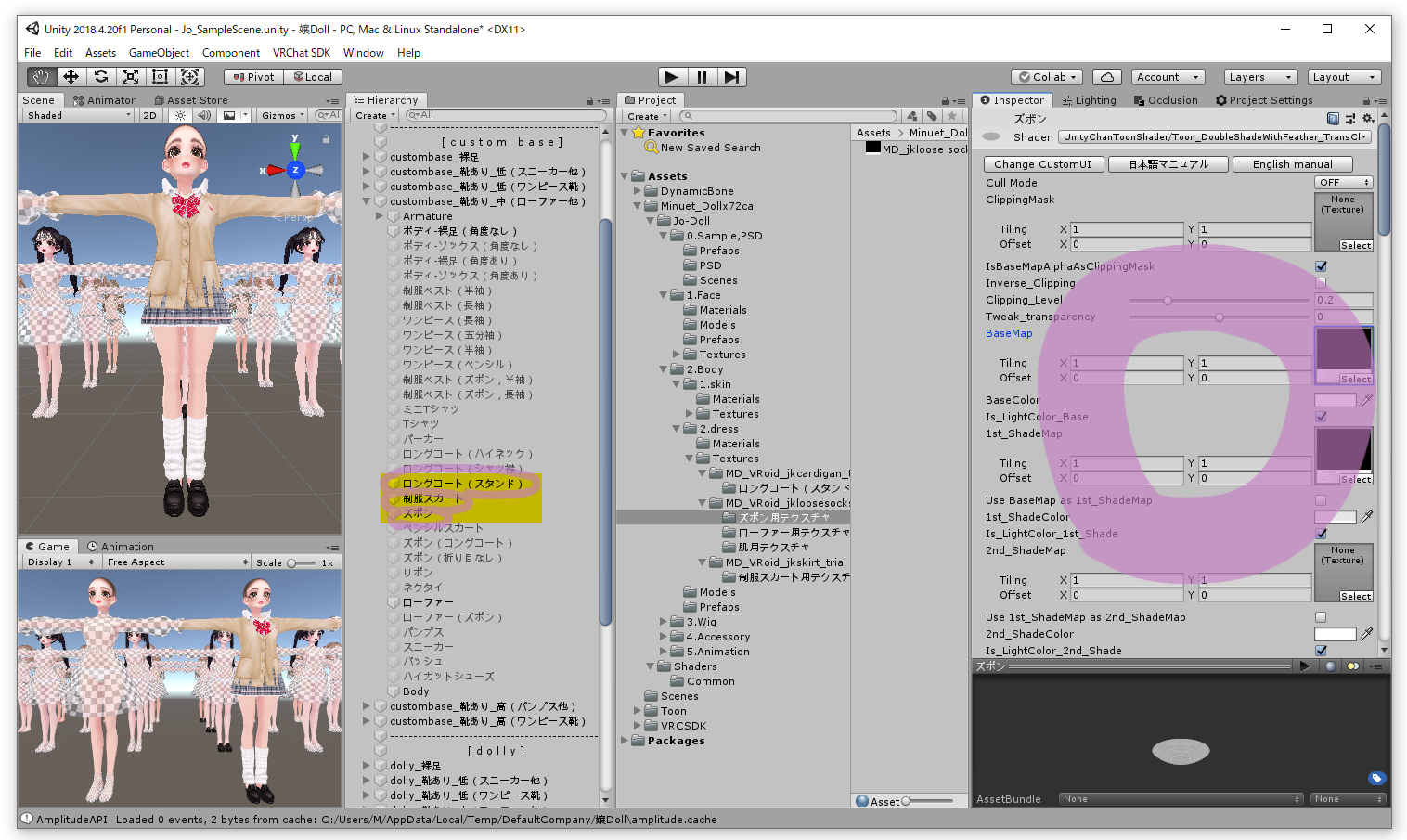
Task: Select the Rect transform tool
Action: pyautogui.click(x=160, y=77)
